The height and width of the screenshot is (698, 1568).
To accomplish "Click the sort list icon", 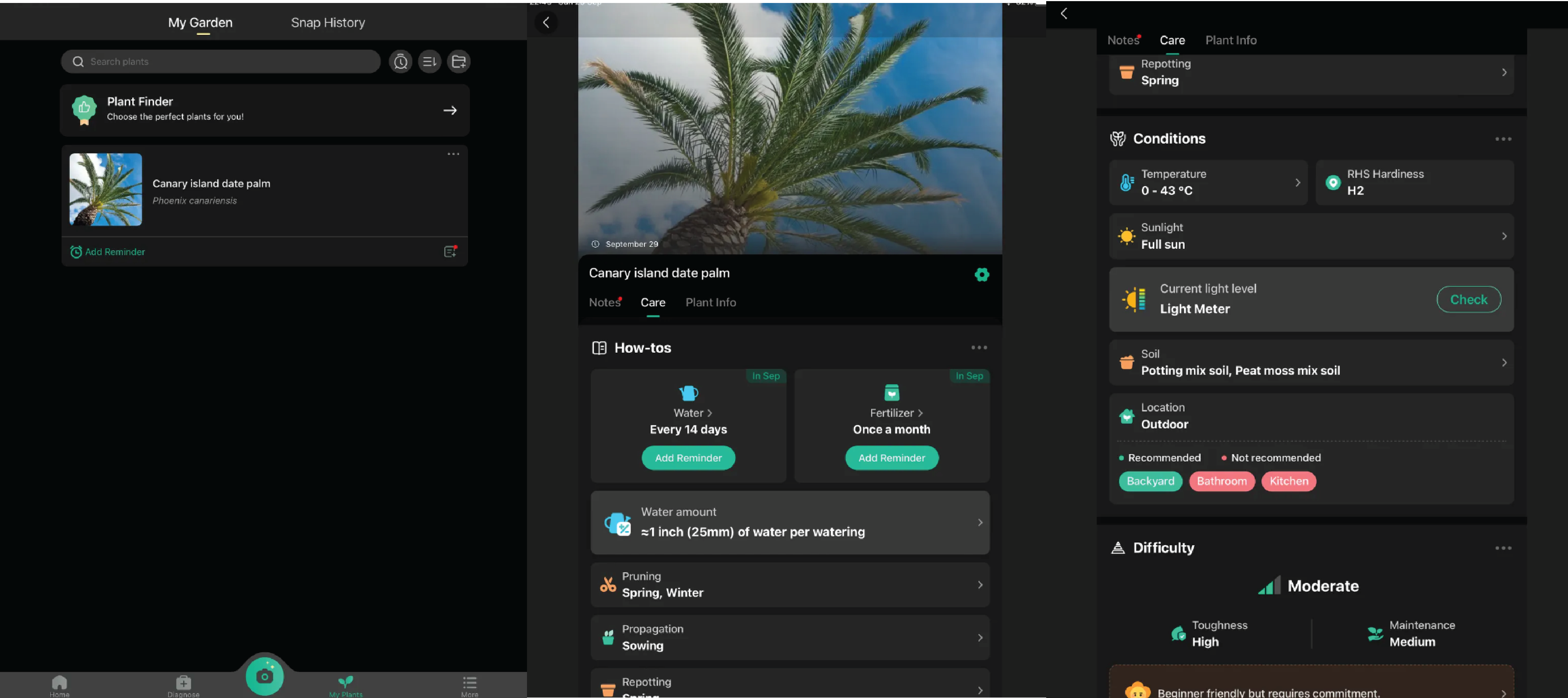I will 430,62.
